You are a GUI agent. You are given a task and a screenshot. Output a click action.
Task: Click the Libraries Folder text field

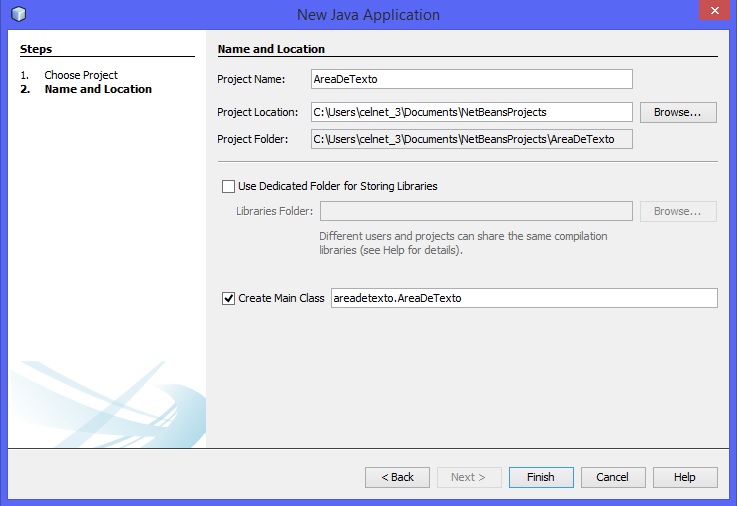(x=475, y=211)
